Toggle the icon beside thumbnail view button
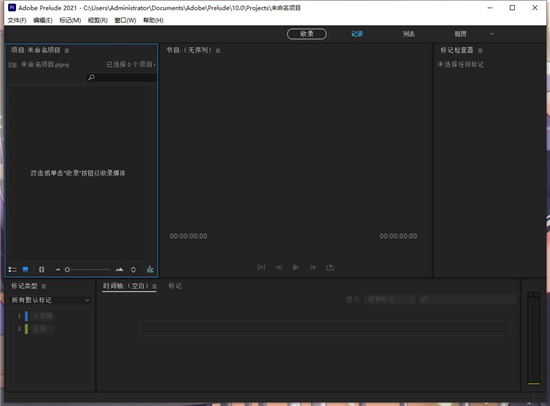This screenshot has width=550, height=406. (x=42, y=269)
